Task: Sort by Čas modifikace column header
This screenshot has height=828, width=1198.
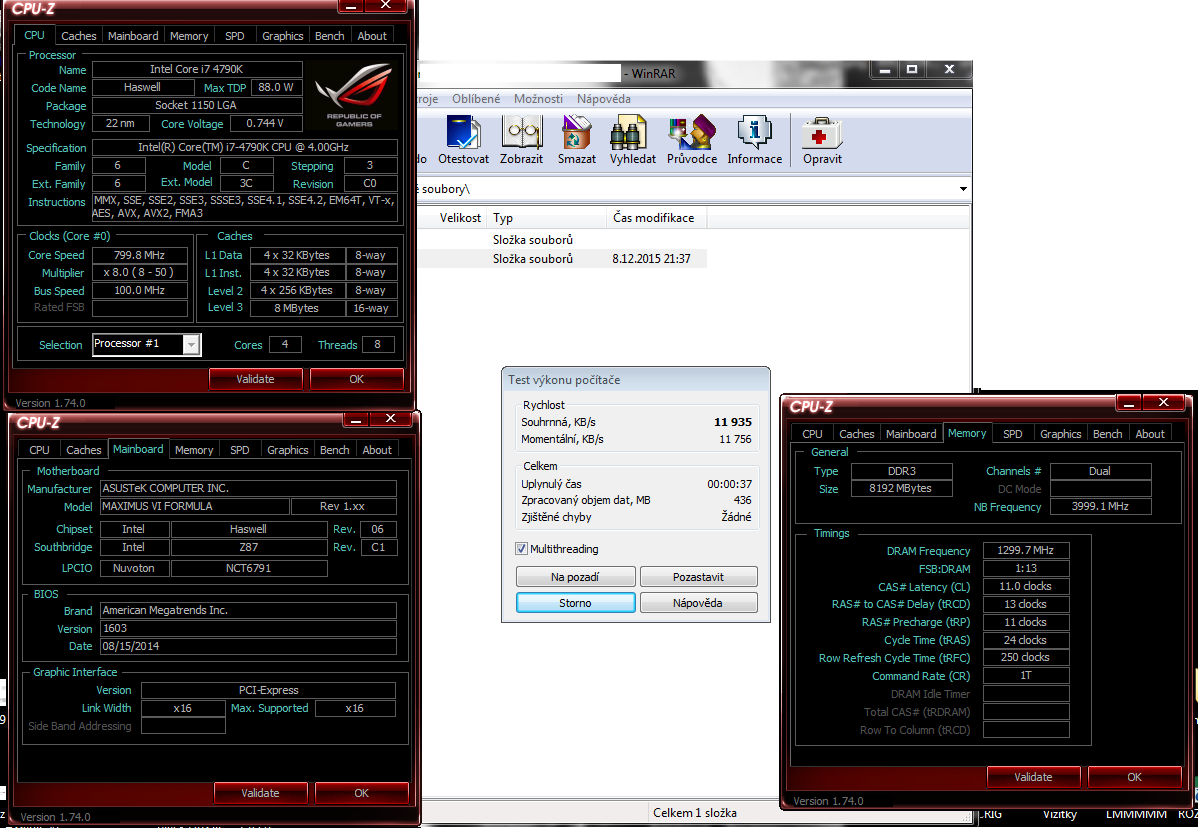Action: (x=657, y=218)
